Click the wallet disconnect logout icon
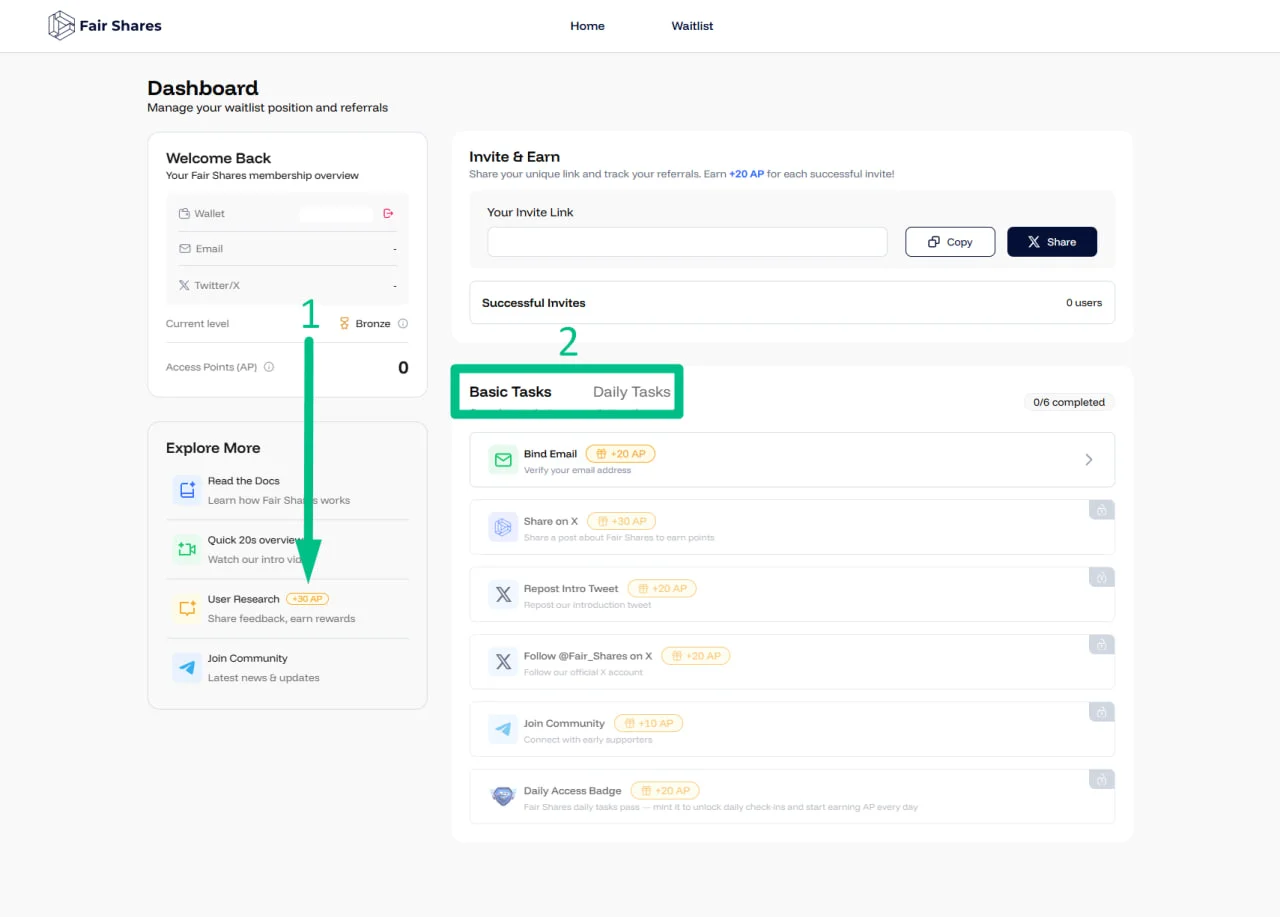The image size is (1280, 917). click(388, 213)
